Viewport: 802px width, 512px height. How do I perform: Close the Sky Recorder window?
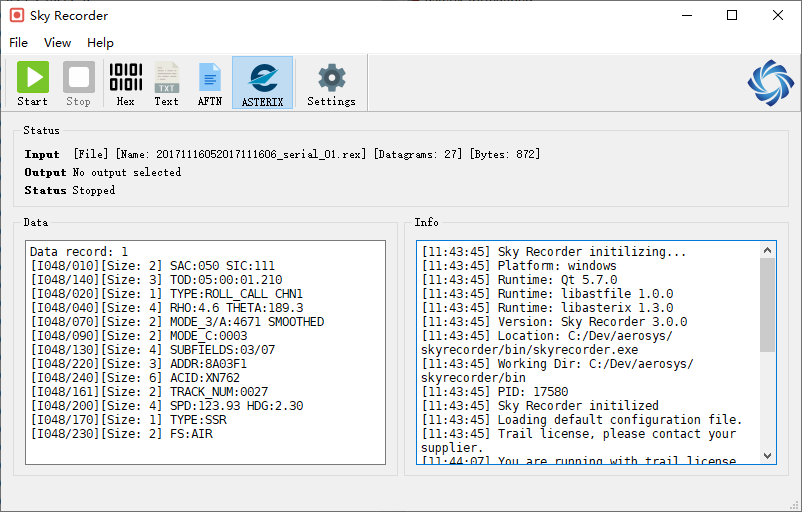click(777, 15)
